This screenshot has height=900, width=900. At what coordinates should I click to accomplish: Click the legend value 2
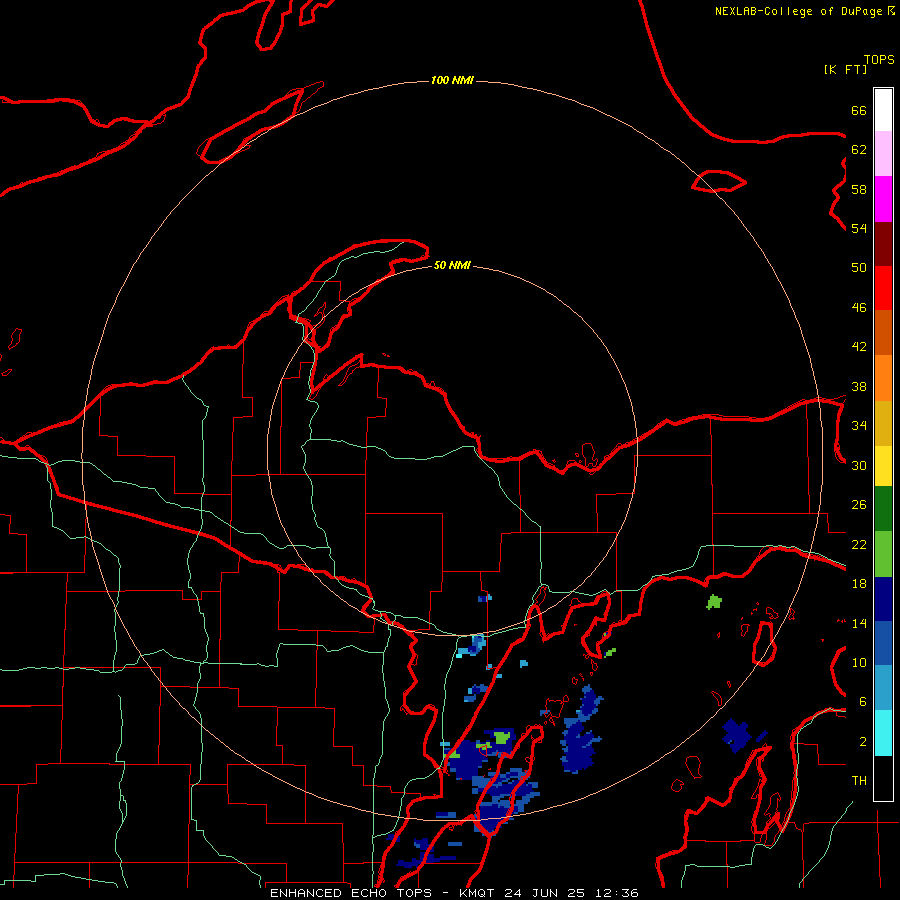click(x=863, y=742)
